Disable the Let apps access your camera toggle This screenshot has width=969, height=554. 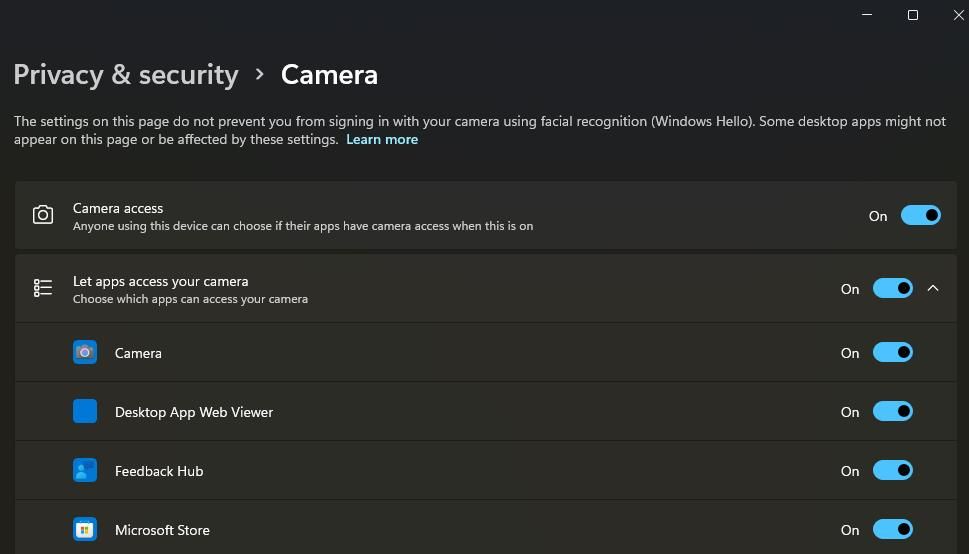pos(892,288)
